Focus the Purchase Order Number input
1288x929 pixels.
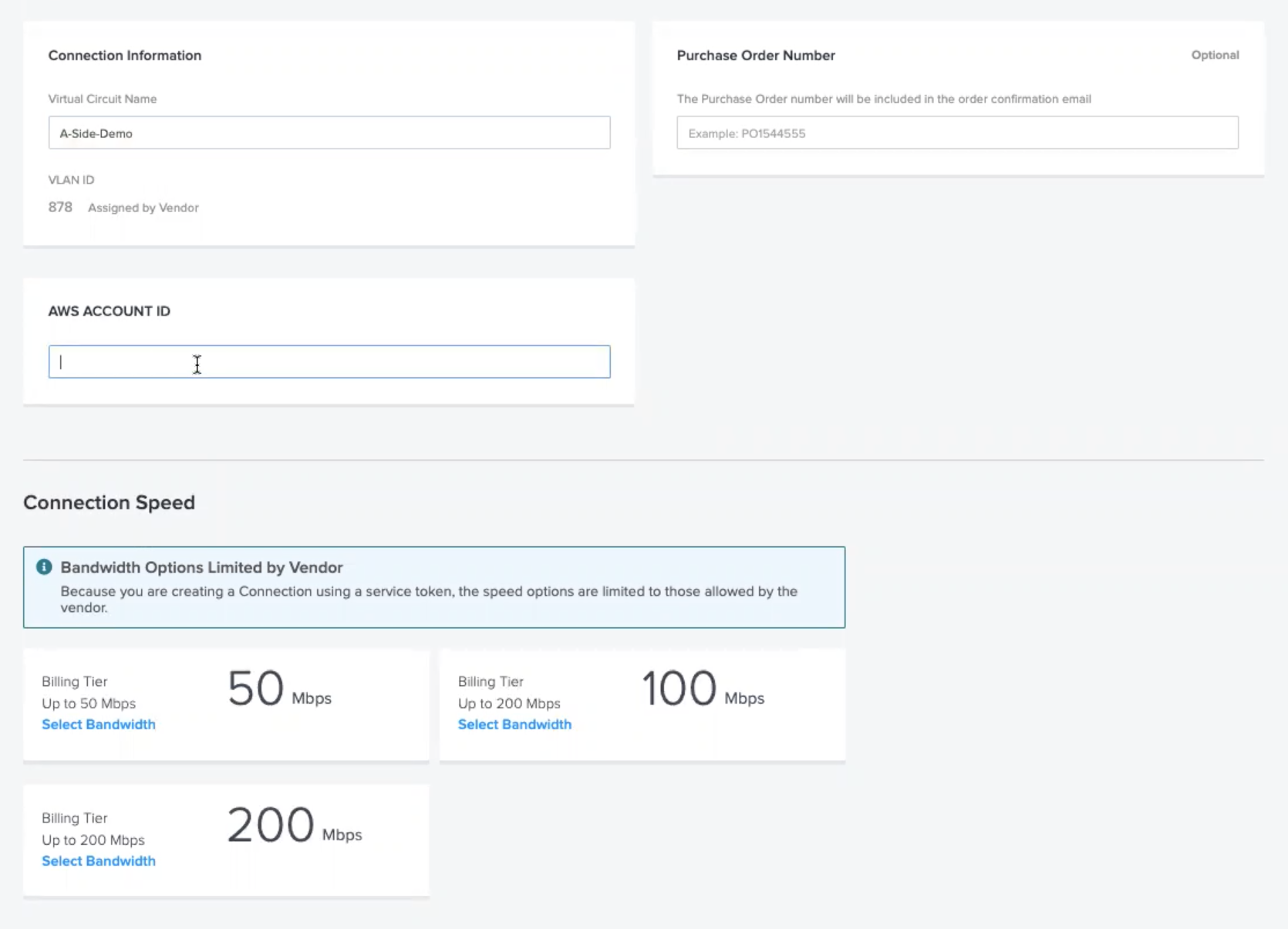(956, 133)
